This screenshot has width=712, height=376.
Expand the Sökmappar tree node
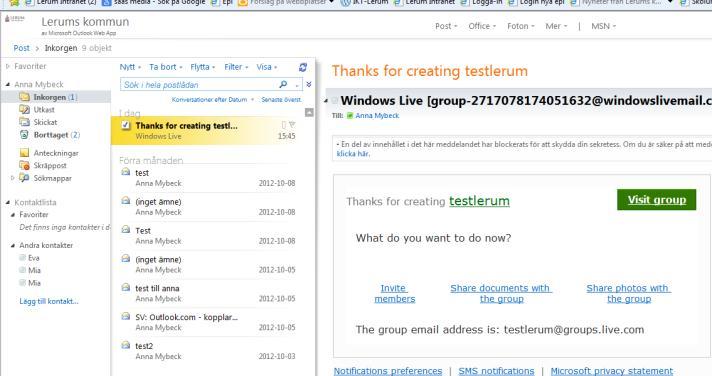pos(12,178)
